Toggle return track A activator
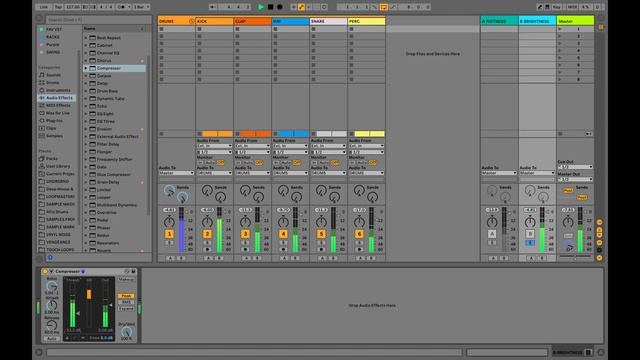 [492, 234]
